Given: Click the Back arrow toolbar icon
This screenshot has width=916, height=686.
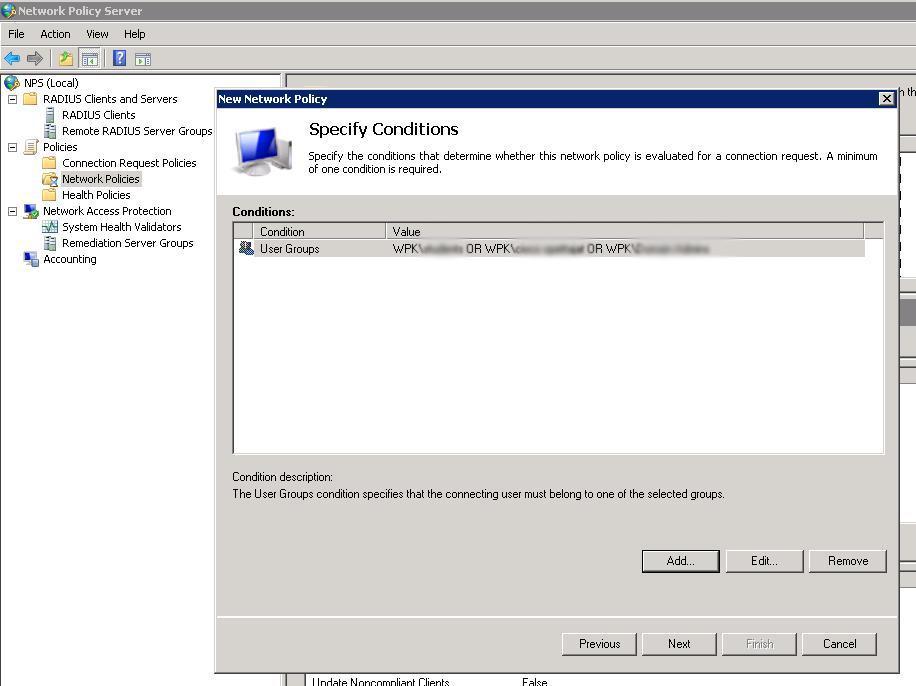Looking at the screenshot, I should tap(12, 58).
